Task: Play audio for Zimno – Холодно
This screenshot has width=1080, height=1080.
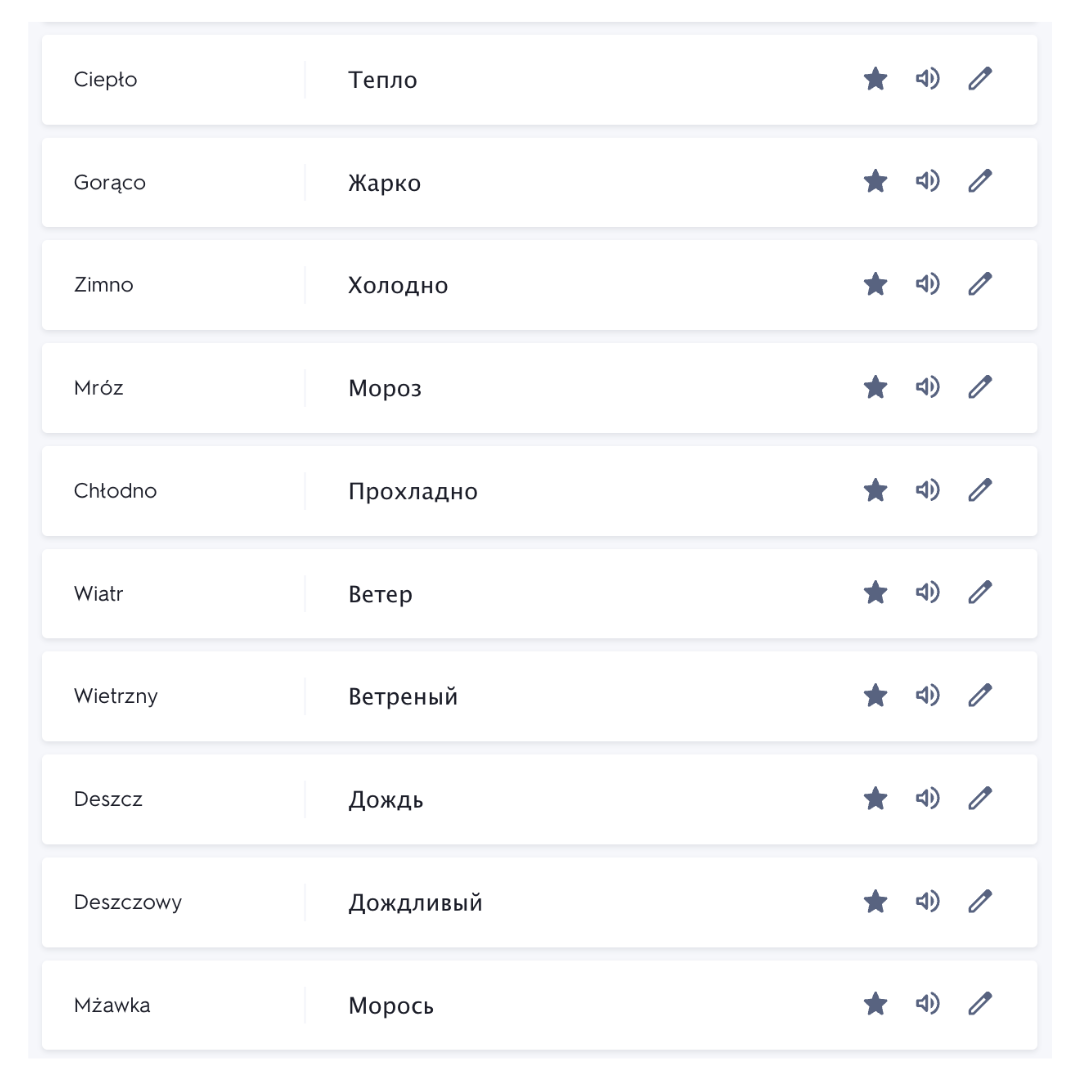Action: [927, 284]
